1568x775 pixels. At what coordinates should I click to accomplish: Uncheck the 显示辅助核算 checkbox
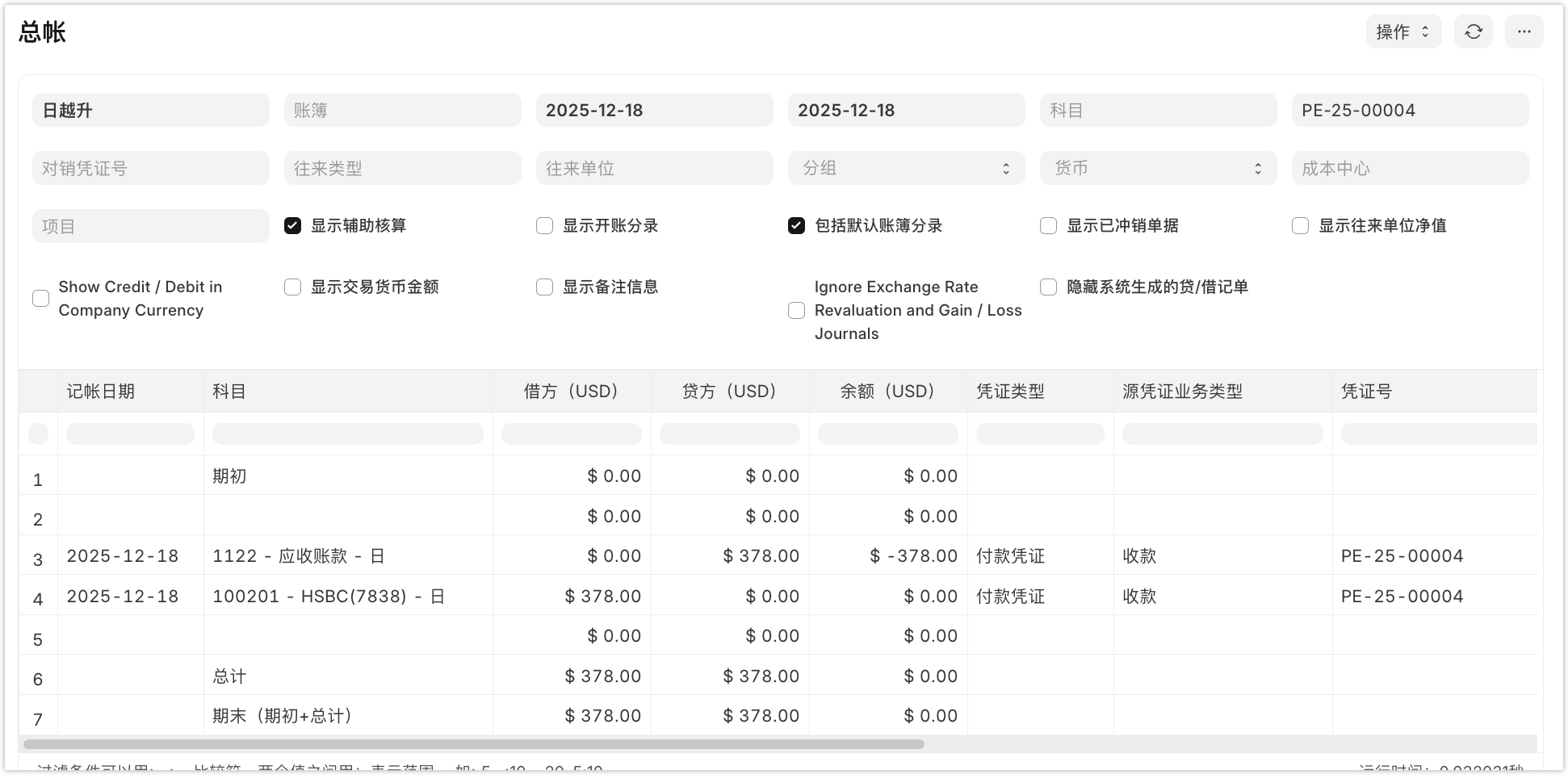click(x=292, y=226)
